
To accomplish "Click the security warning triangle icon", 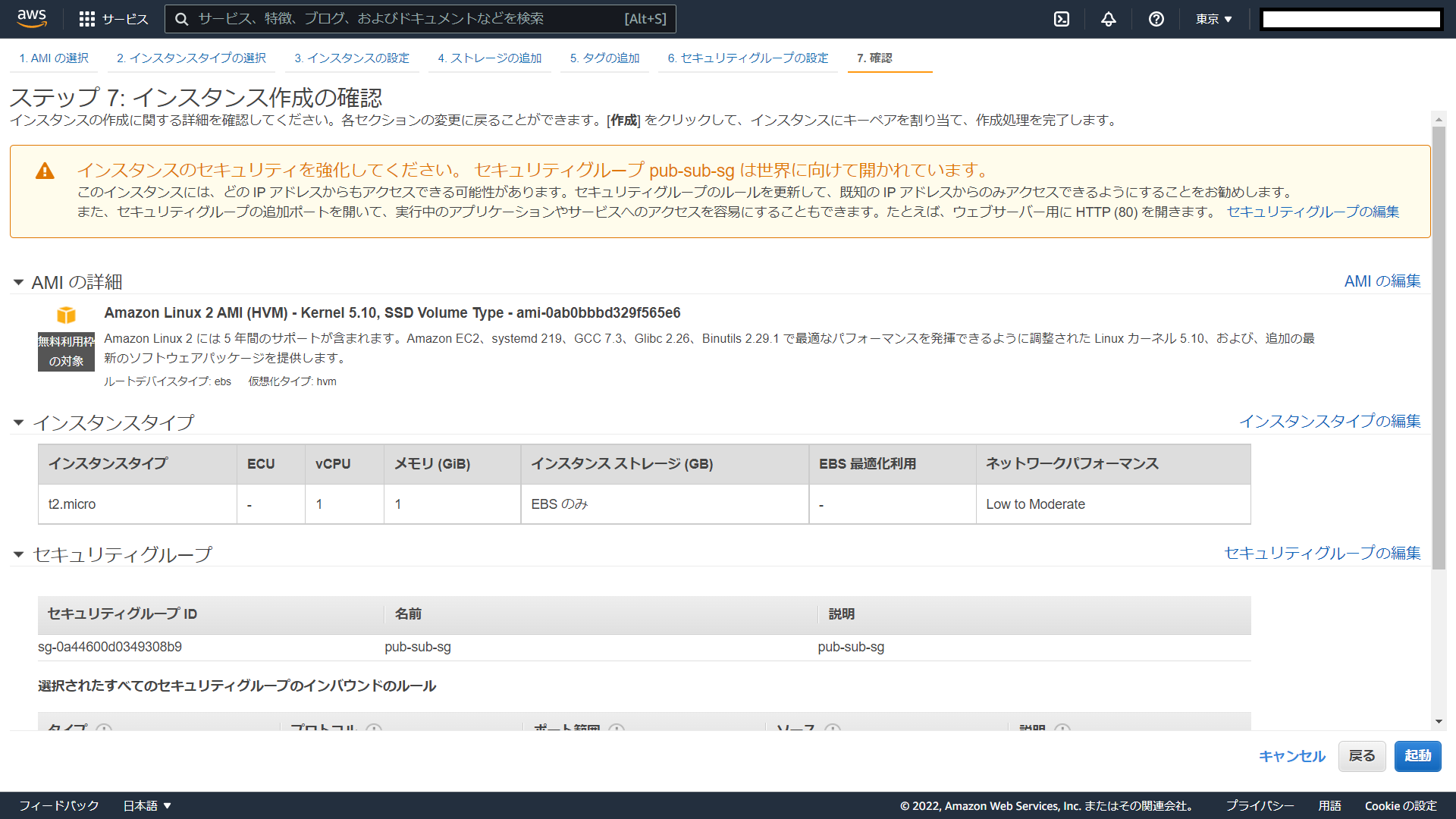I will [x=45, y=171].
